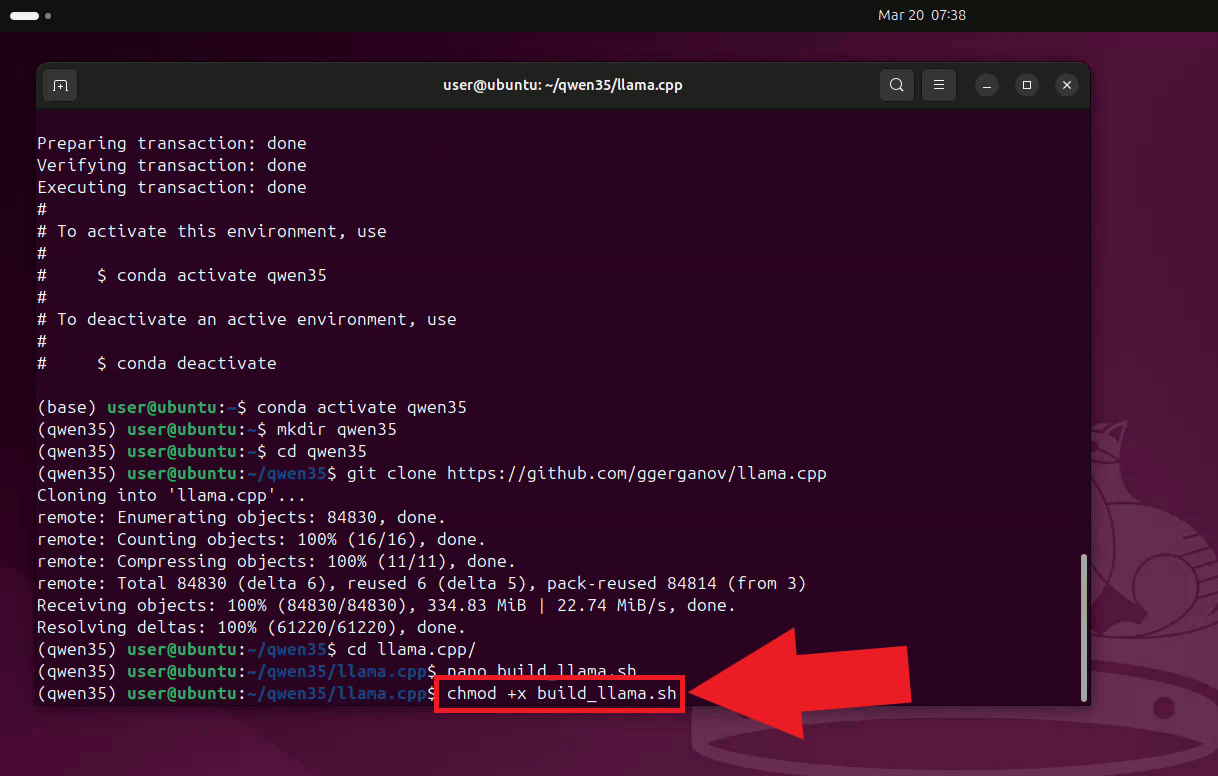Image resolution: width=1218 pixels, height=776 pixels.
Task: Maximize the terminal window
Action: (x=1027, y=85)
